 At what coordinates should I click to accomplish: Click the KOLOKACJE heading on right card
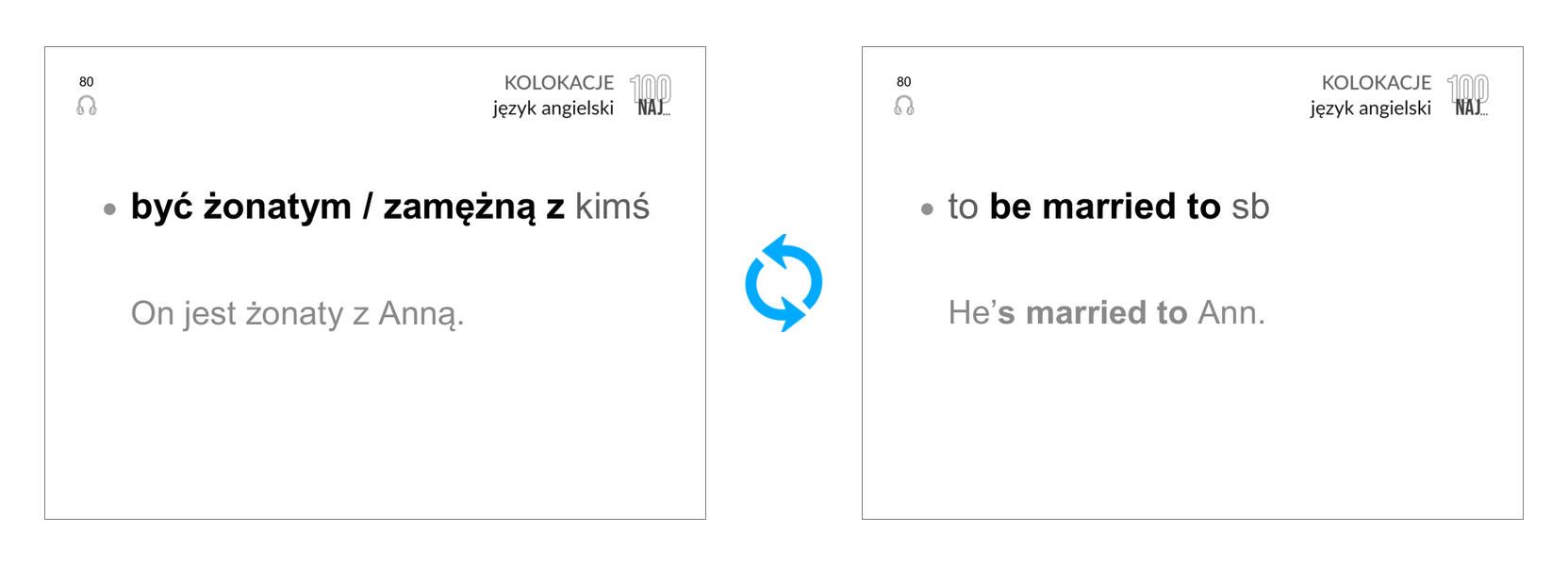tap(1377, 83)
